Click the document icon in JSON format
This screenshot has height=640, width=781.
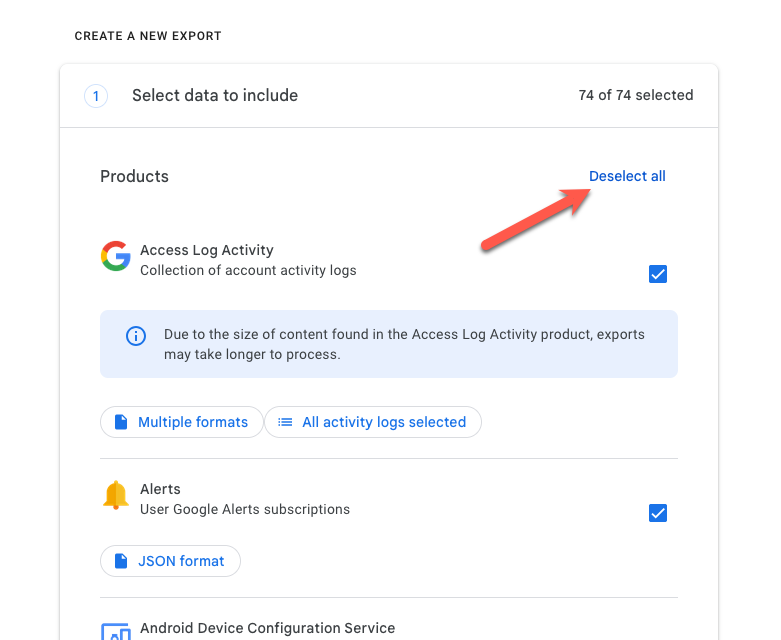tap(121, 561)
